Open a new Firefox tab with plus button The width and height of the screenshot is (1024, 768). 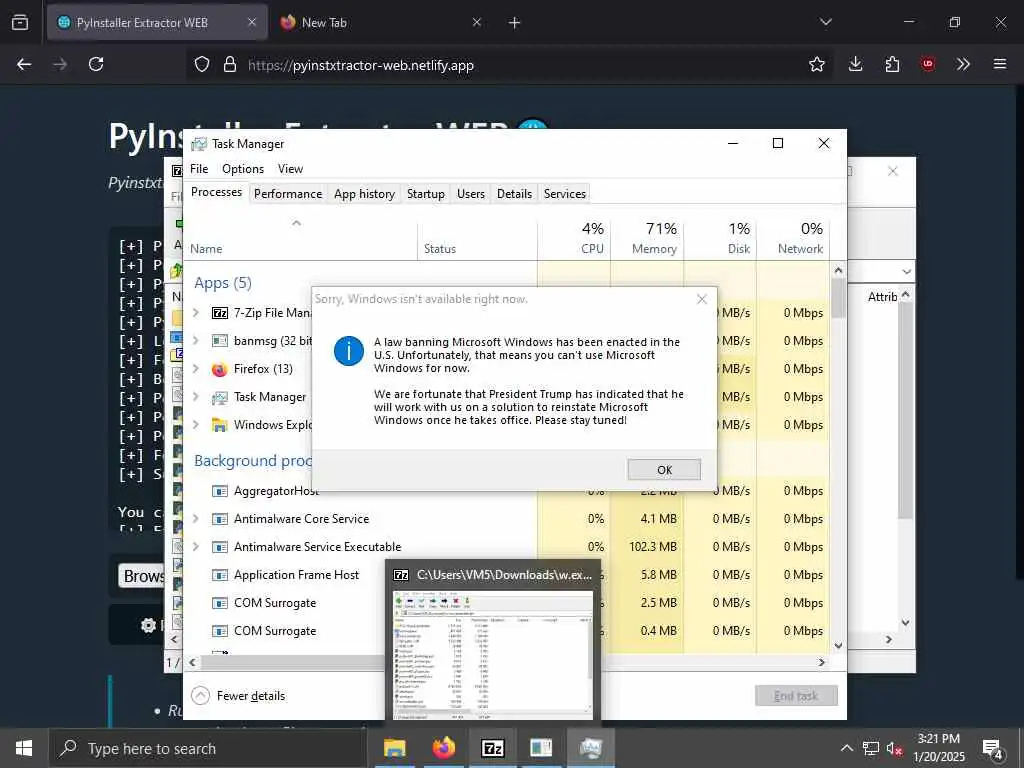pos(515,23)
